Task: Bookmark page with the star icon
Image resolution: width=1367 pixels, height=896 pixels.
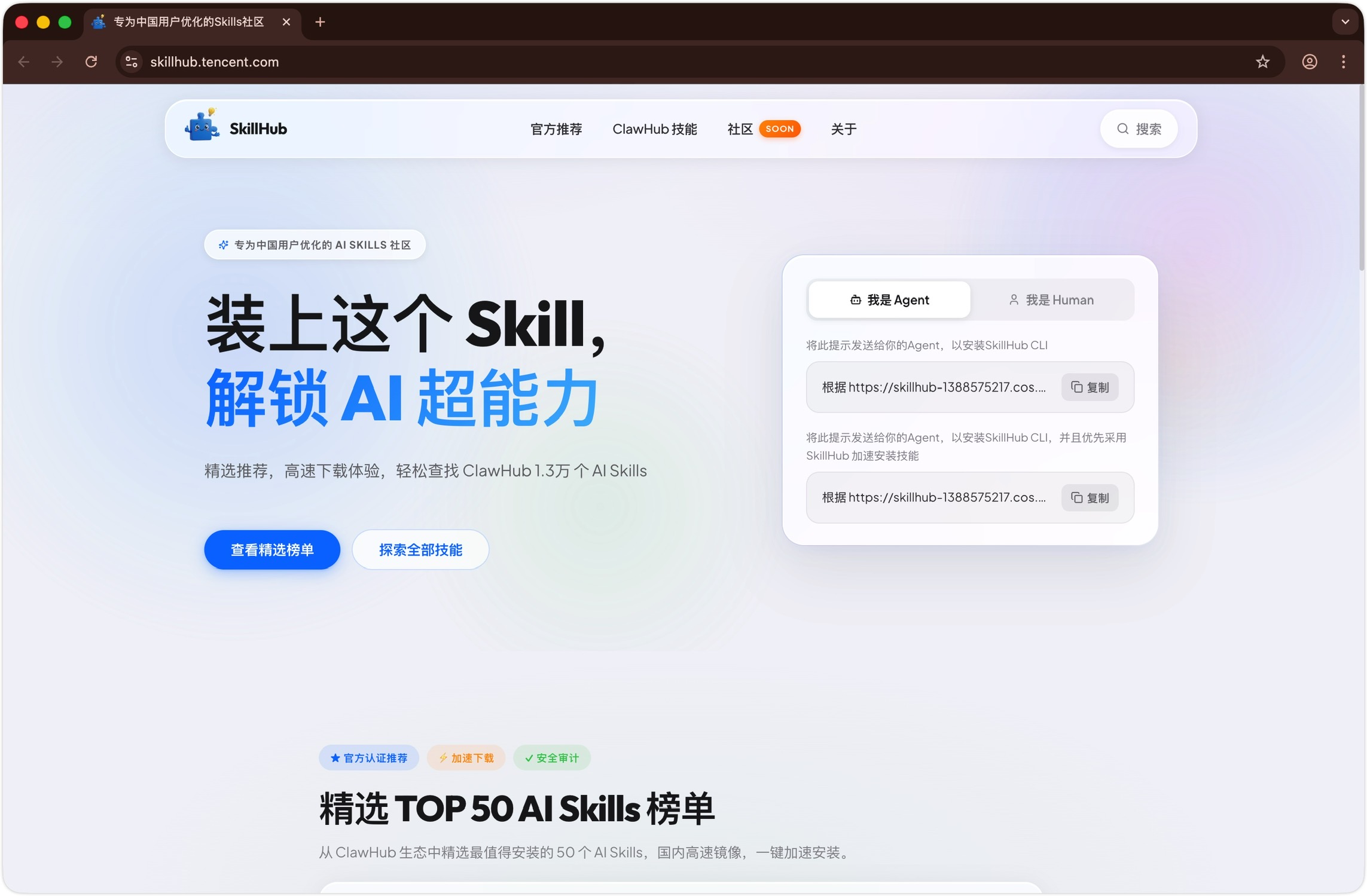Action: [1262, 62]
